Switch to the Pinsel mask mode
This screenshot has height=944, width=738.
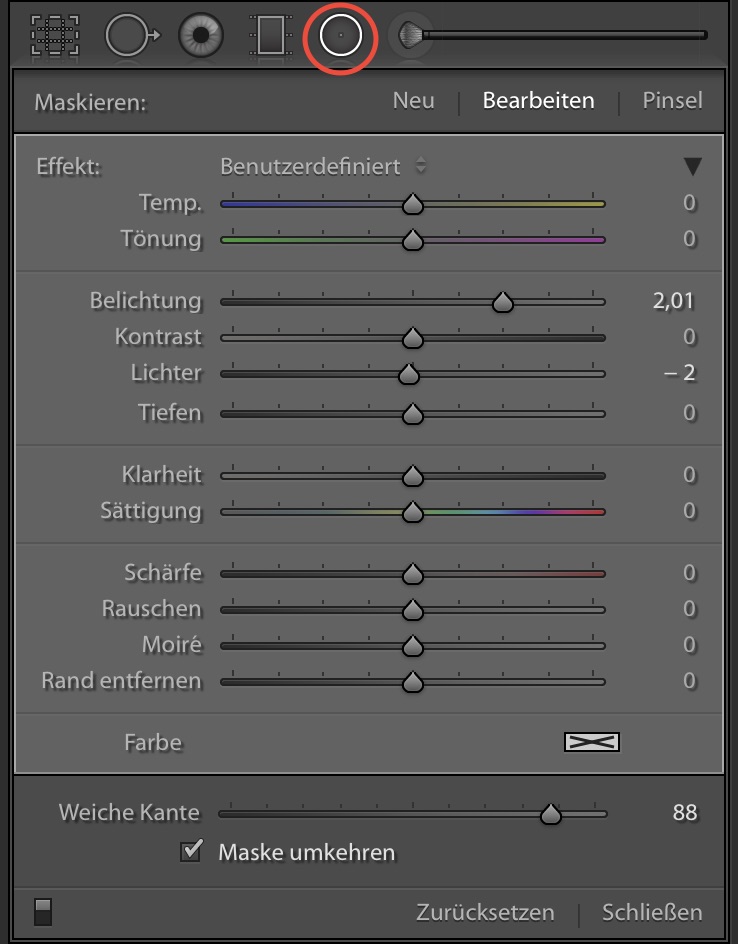click(x=672, y=101)
